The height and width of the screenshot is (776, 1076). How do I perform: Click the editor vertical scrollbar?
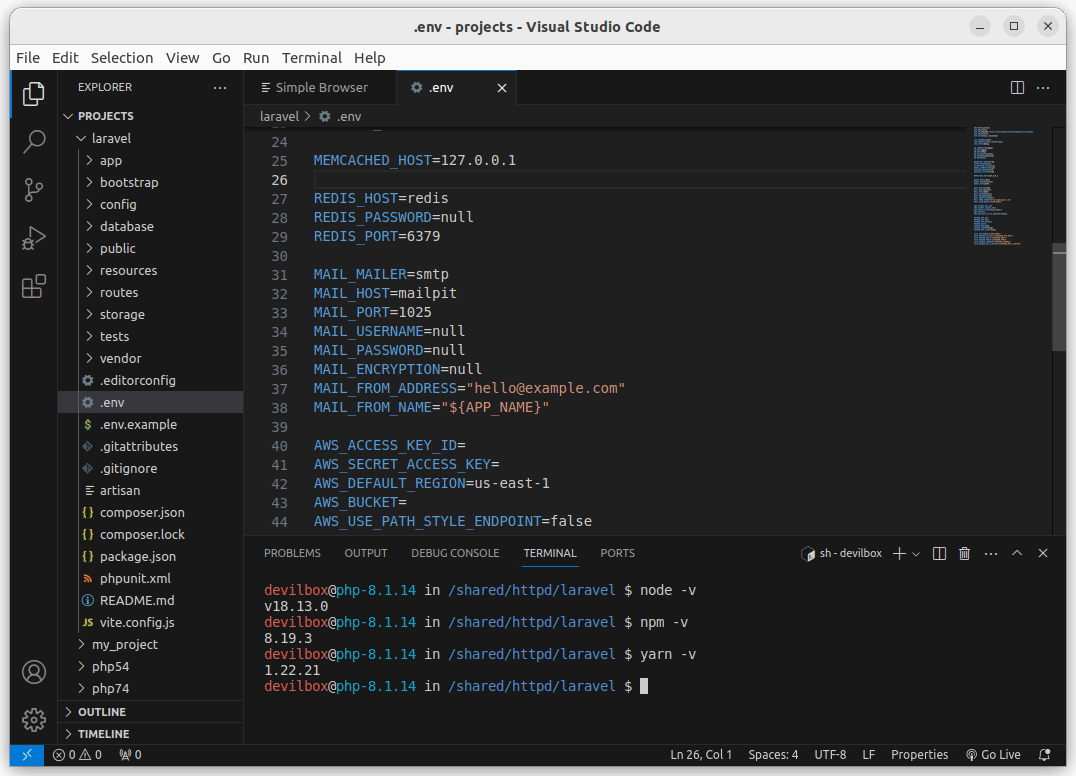(x=1058, y=295)
